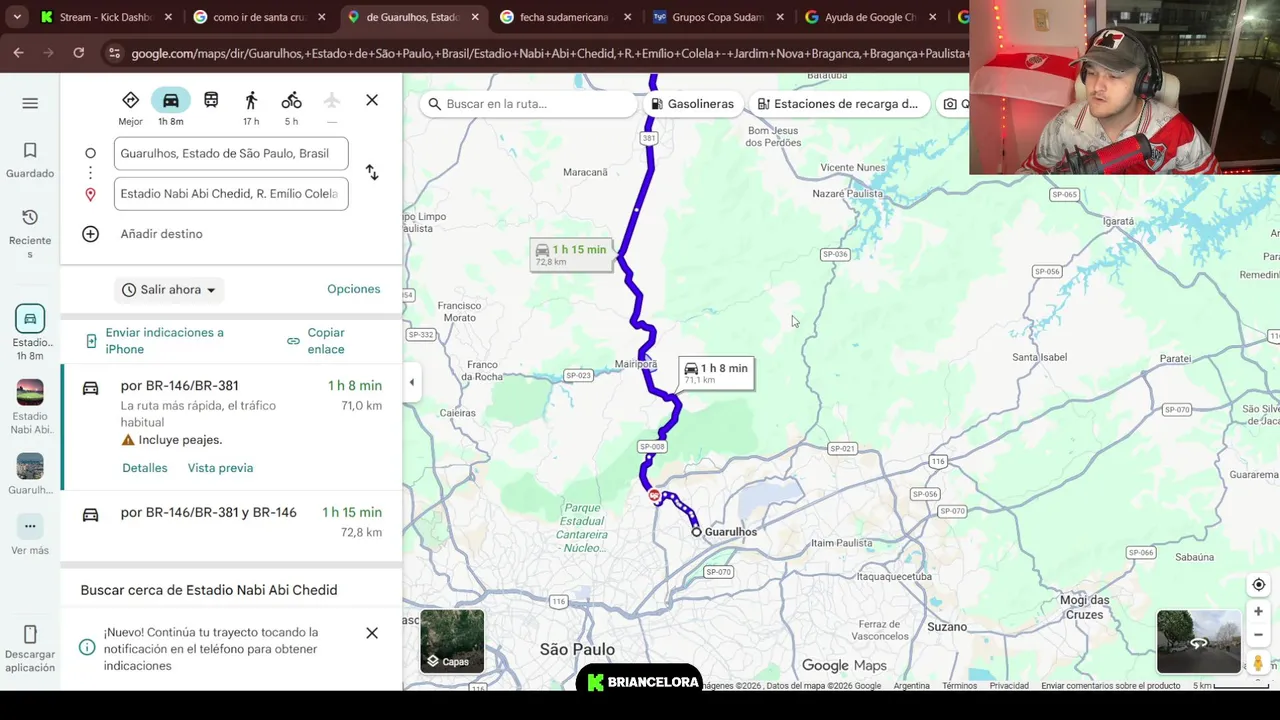Image resolution: width=1280 pixels, height=720 pixels.
Task: Select public transit travel mode icon
Action: point(211,100)
